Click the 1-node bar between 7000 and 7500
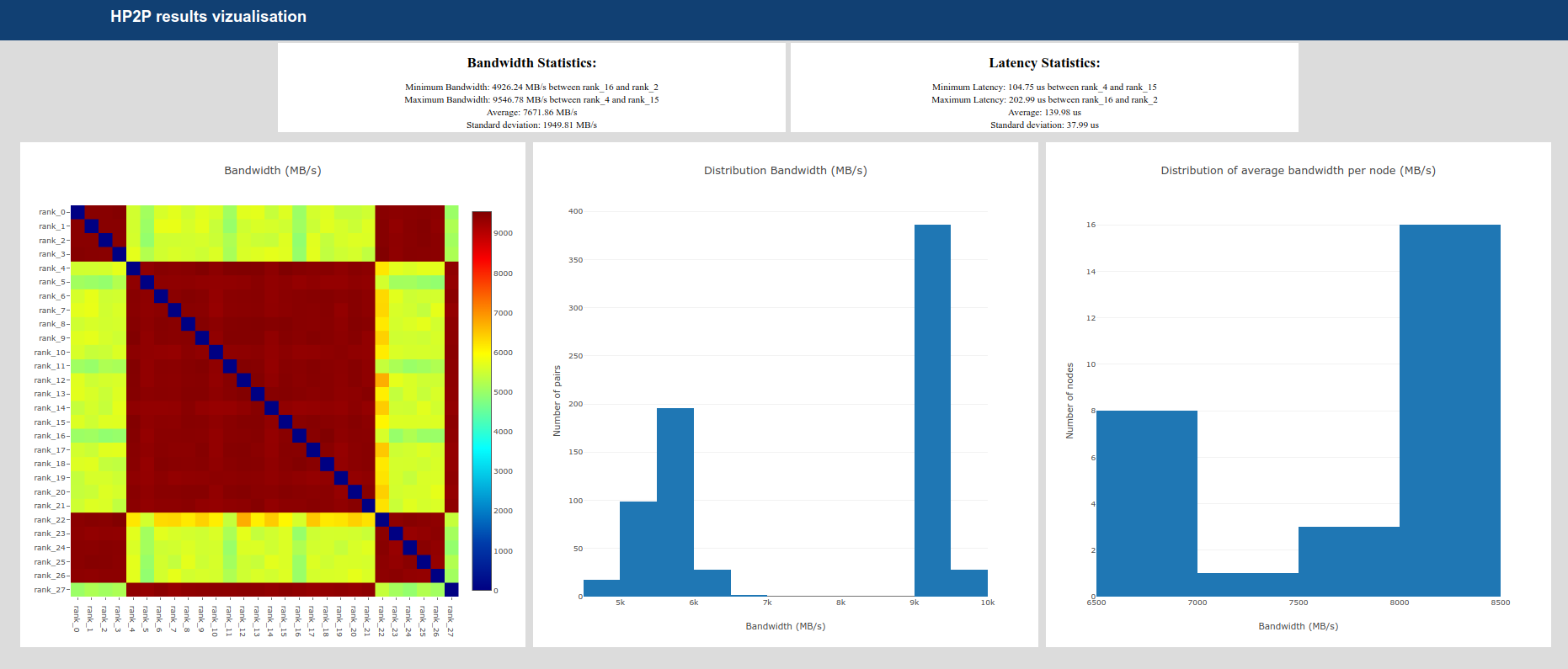1568x669 pixels. click(x=1248, y=585)
